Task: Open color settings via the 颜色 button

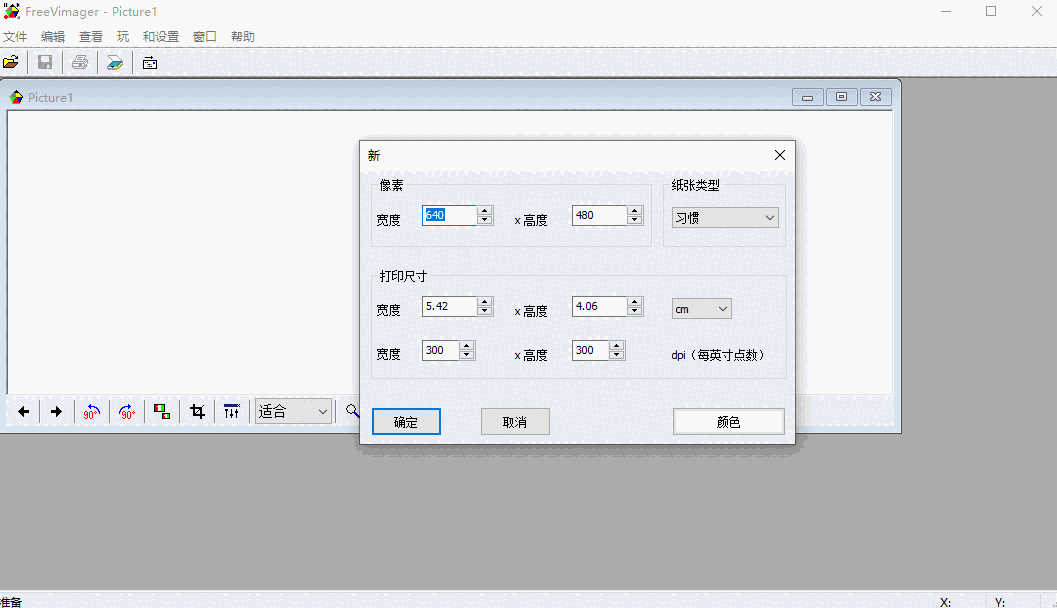Action: pos(728,420)
